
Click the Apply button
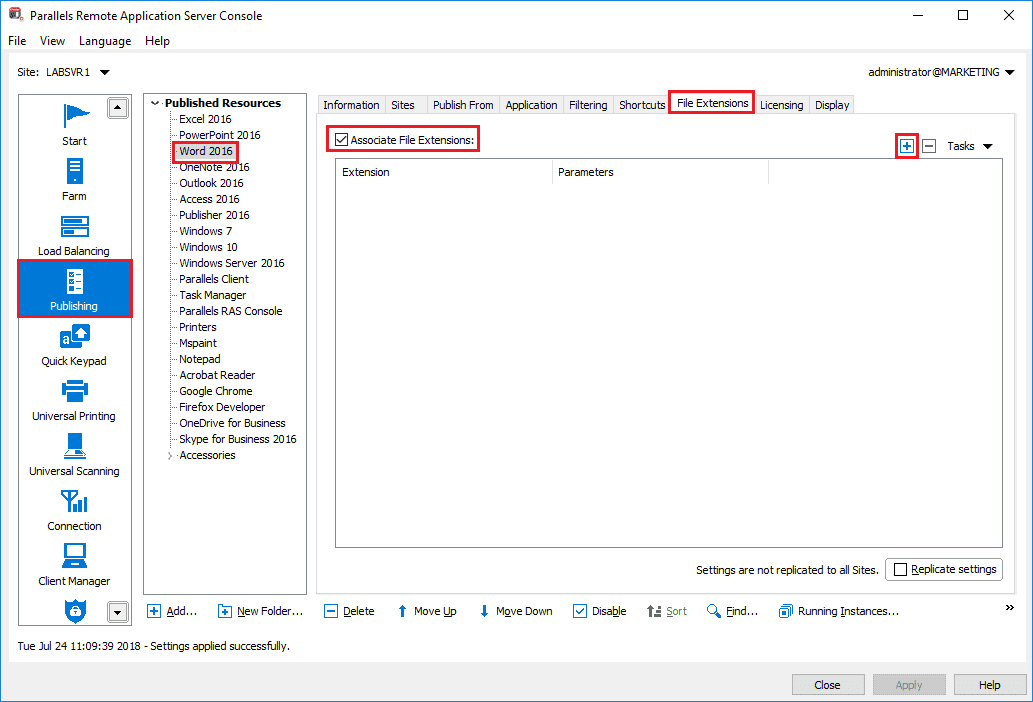coord(909,685)
